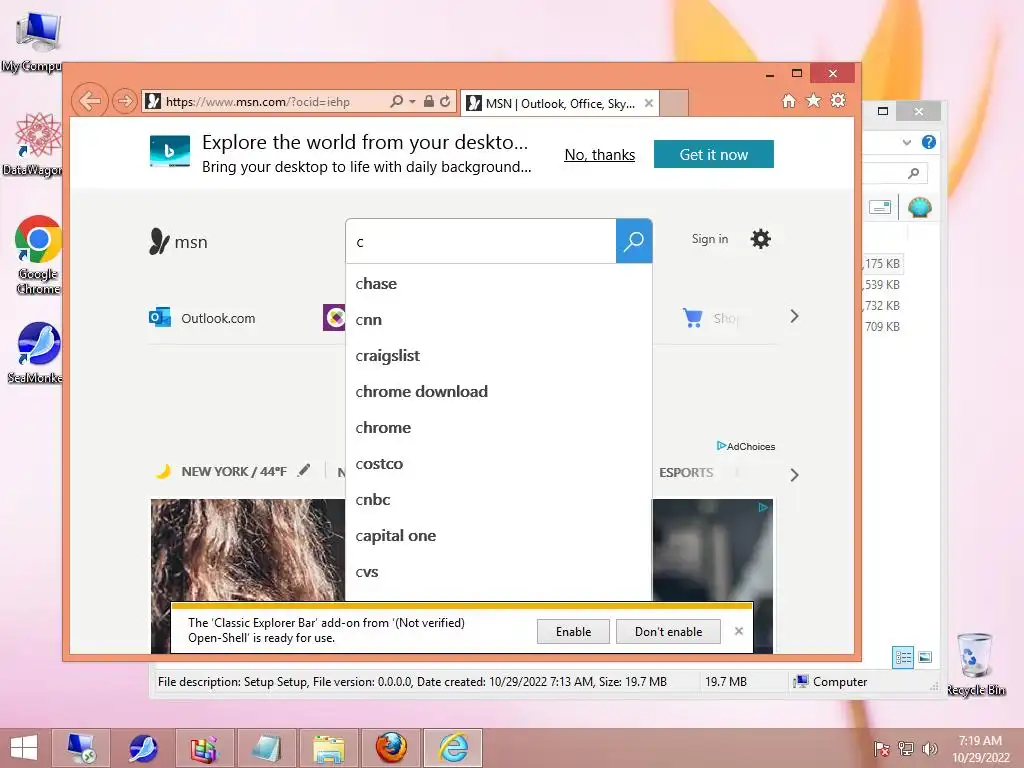Click the Explorer window search magnifier
1024x768 pixels.
tap(914, 173)
